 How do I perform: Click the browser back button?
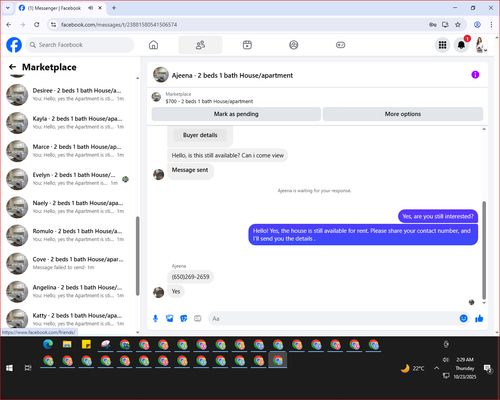point(9,25)
